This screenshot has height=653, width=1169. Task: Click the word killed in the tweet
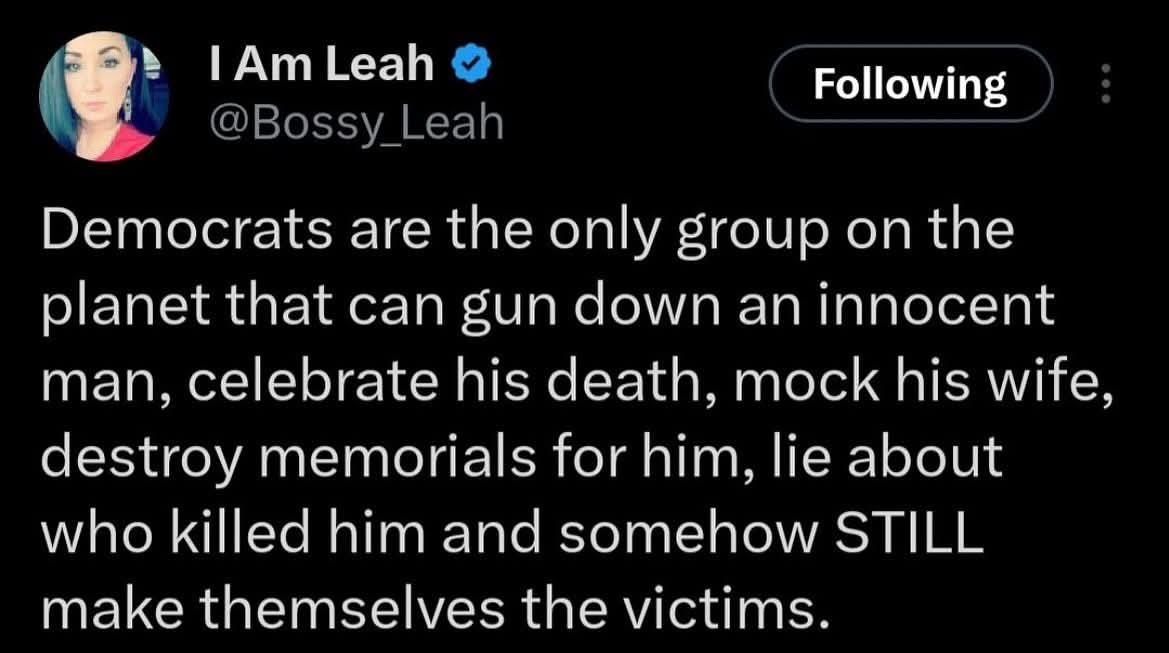(240, 533)
